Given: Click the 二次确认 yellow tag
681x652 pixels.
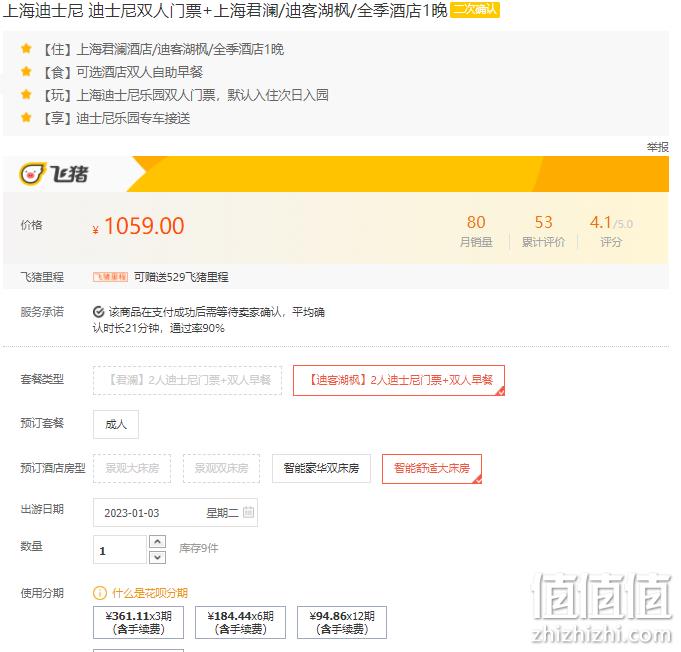Looking at the screenshot, I should coord(475,10).
